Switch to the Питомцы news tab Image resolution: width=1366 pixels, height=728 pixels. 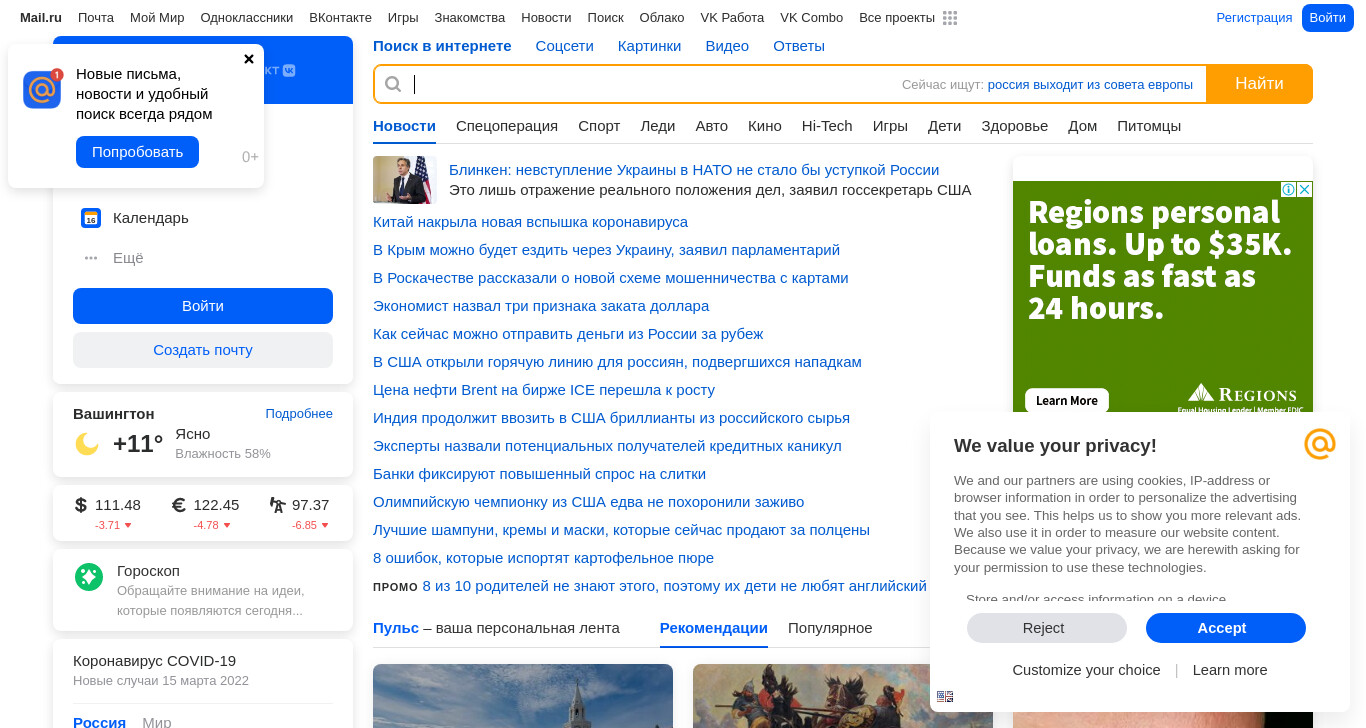1149,126
